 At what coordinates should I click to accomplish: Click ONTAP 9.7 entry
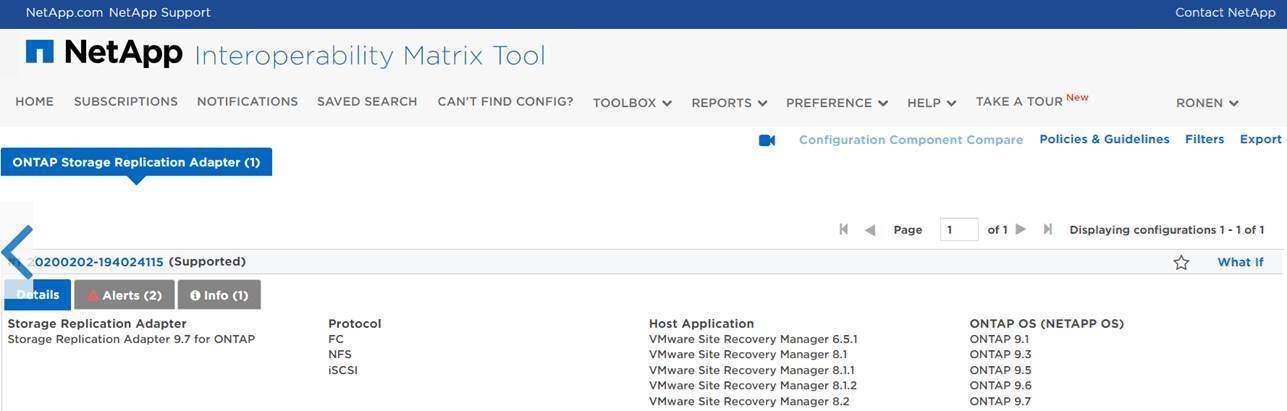tap(1000, 401)
